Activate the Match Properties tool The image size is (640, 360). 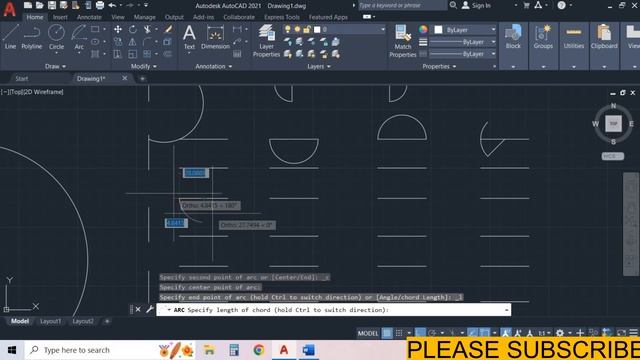402,41
